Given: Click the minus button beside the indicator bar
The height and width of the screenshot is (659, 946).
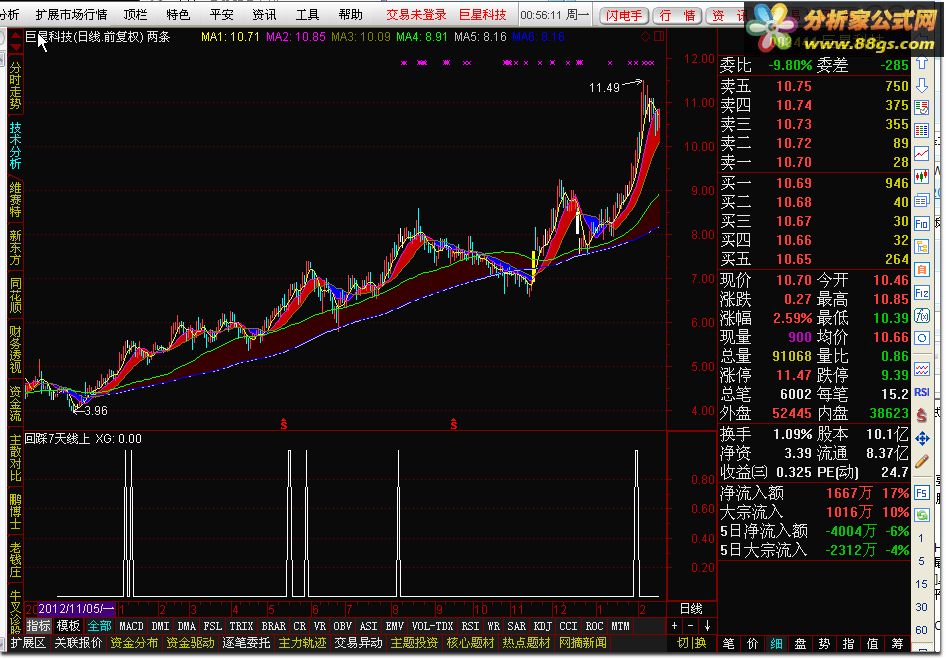Looking at the screenshot, I should click(x=691, y=626).
